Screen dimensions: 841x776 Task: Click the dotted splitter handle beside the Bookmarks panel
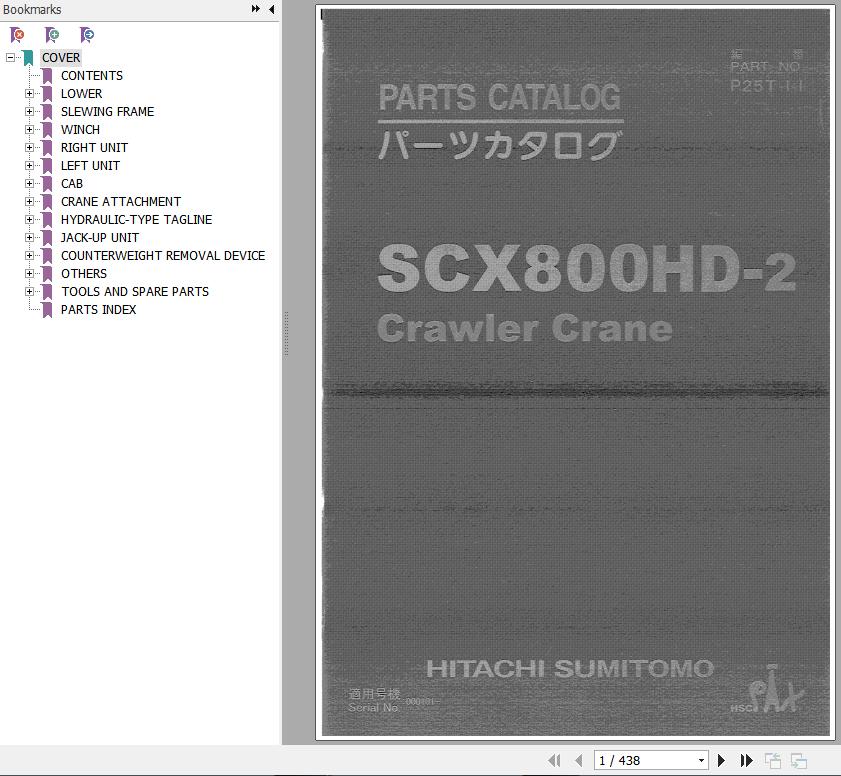[286, 334]
